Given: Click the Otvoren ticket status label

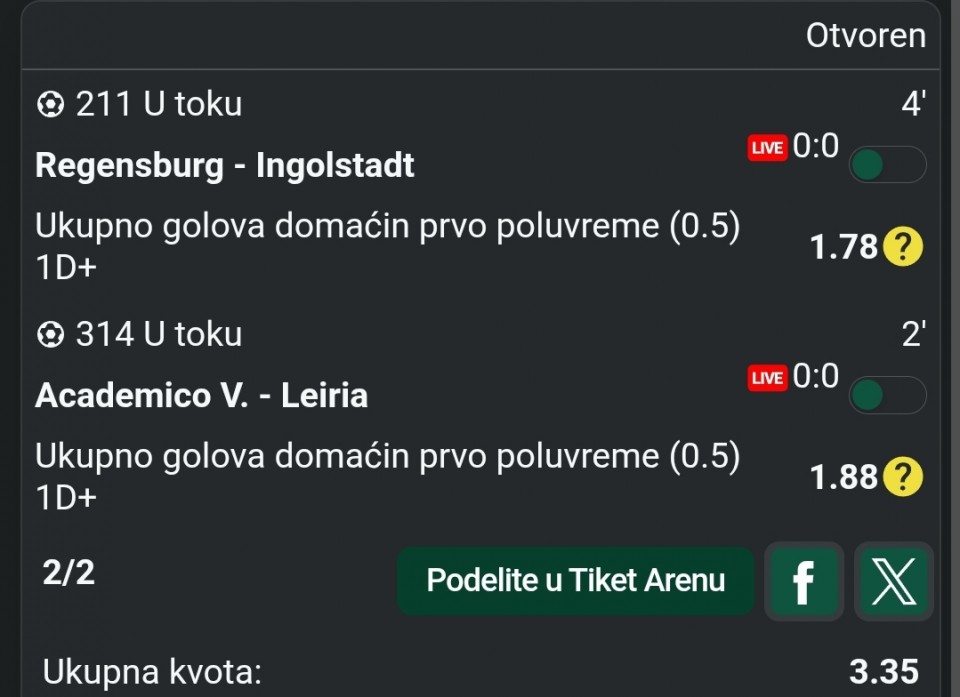Looking at the screenshot, I should coord(865,36).
